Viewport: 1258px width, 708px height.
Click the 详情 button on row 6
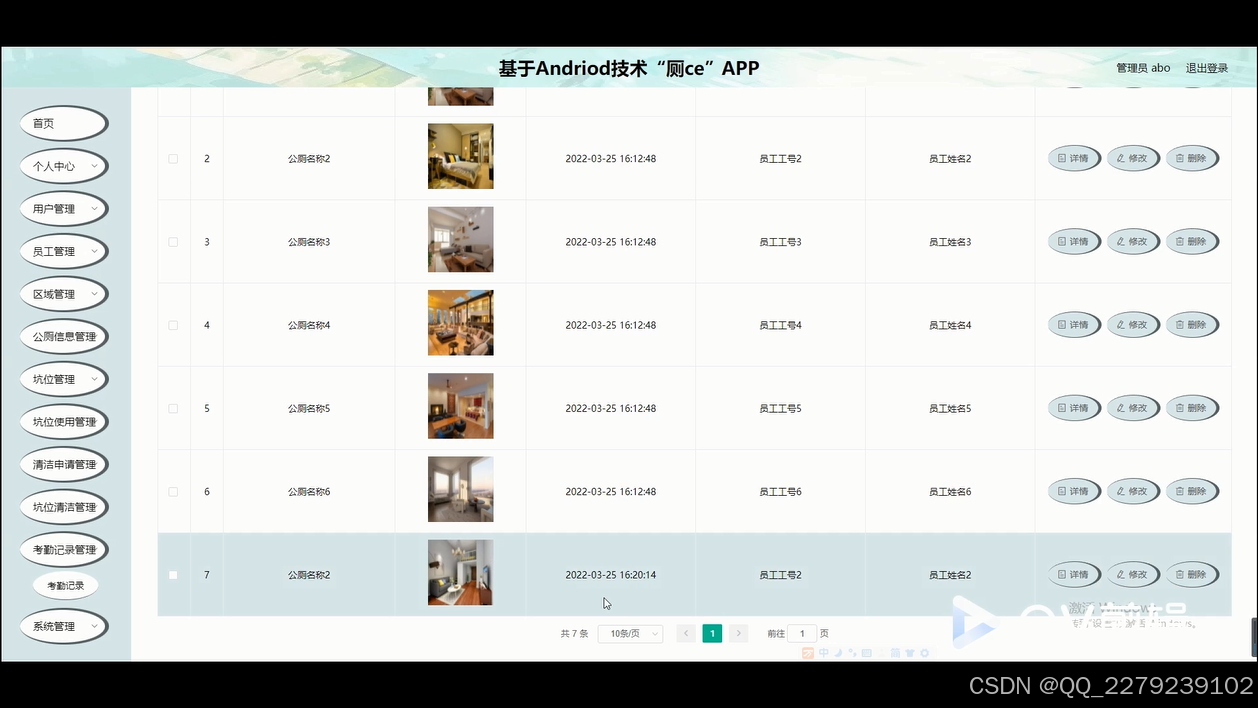pos(1074,491)
